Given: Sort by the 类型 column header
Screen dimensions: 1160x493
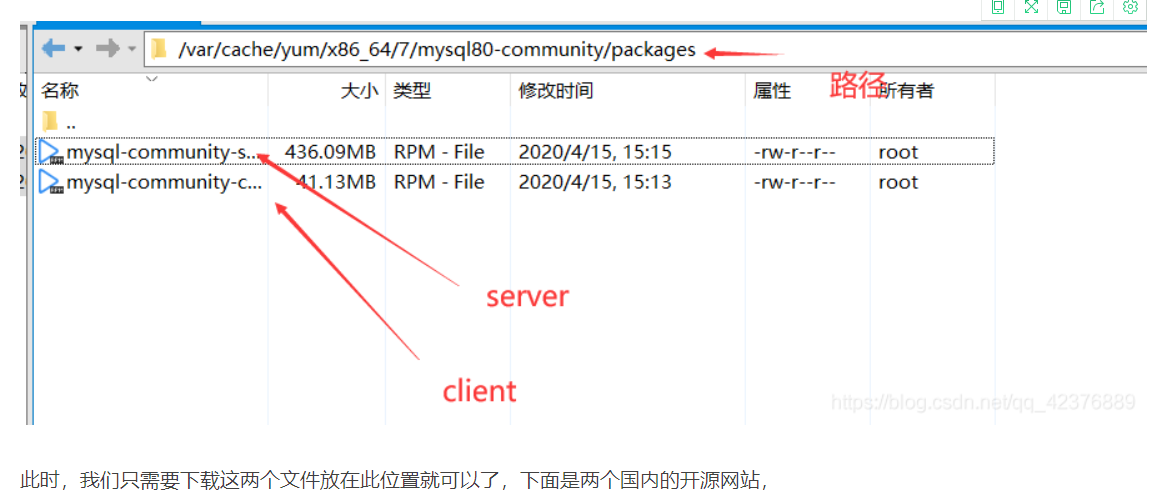Looking at the screenshot, I should 412,91.
